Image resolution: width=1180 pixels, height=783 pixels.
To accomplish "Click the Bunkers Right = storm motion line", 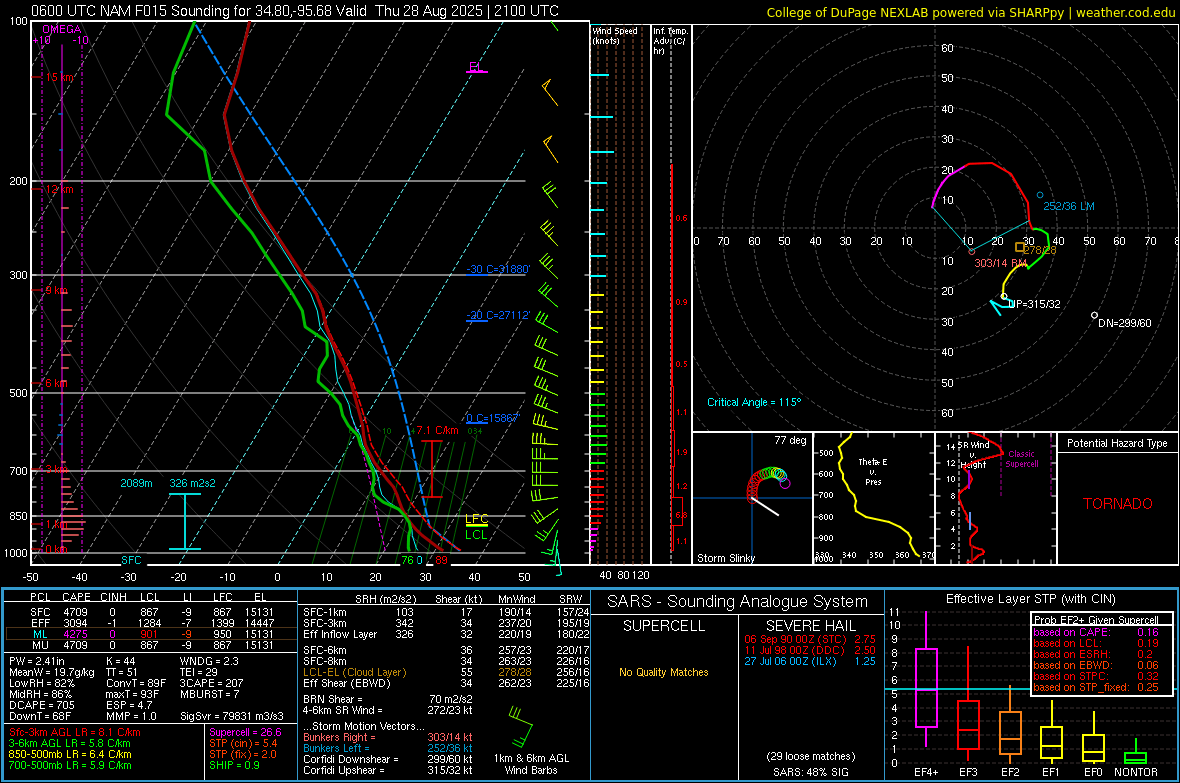I will (388, 738).
